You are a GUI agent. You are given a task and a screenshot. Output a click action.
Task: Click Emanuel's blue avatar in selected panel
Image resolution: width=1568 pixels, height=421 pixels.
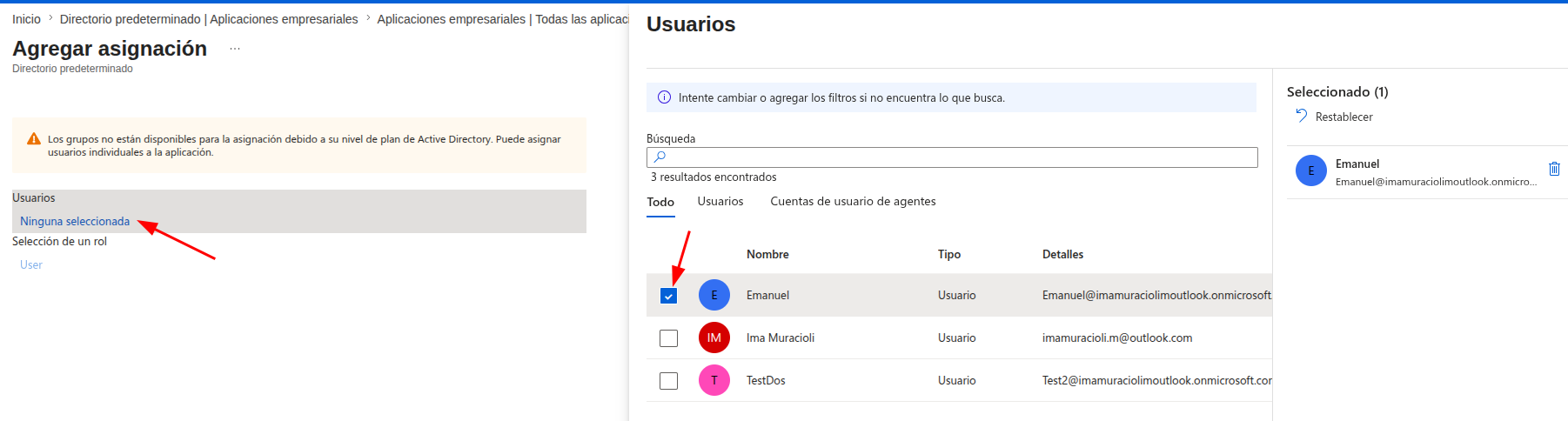click(x=1311, y=170)
